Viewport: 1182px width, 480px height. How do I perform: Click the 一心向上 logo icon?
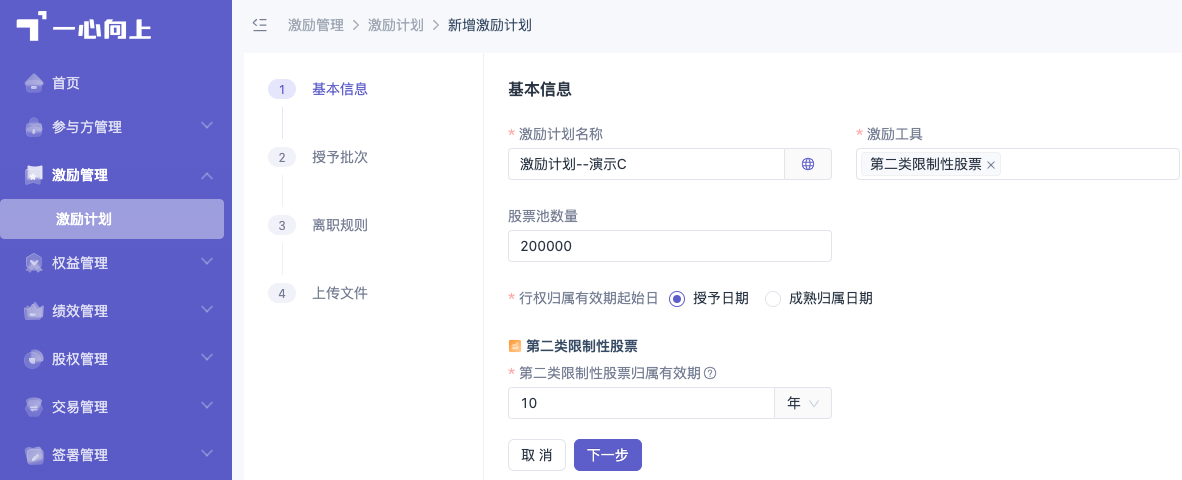32,26
